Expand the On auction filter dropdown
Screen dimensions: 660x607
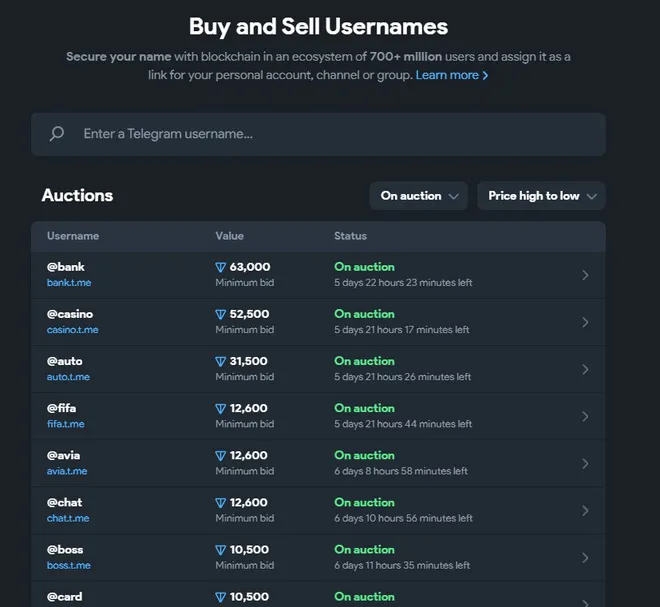coord(418,196)
